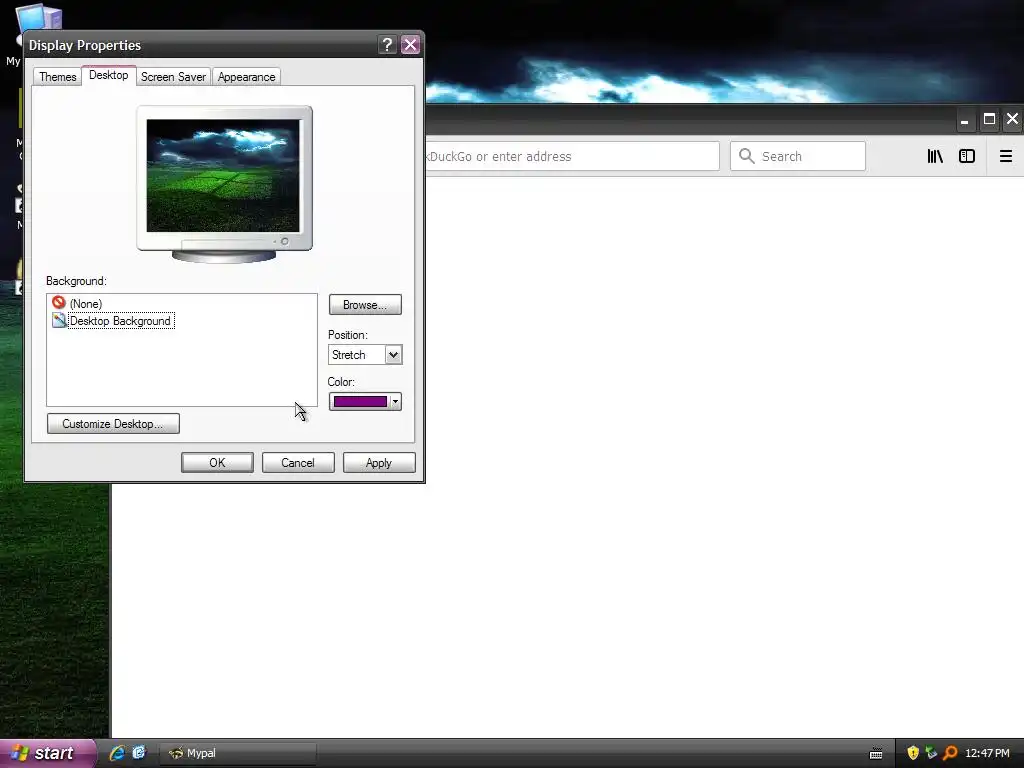Image resolution: width=1024 pixels, height=768 pixels.
Task: Minimize the Mypal browser window
Action: [965, 120]
